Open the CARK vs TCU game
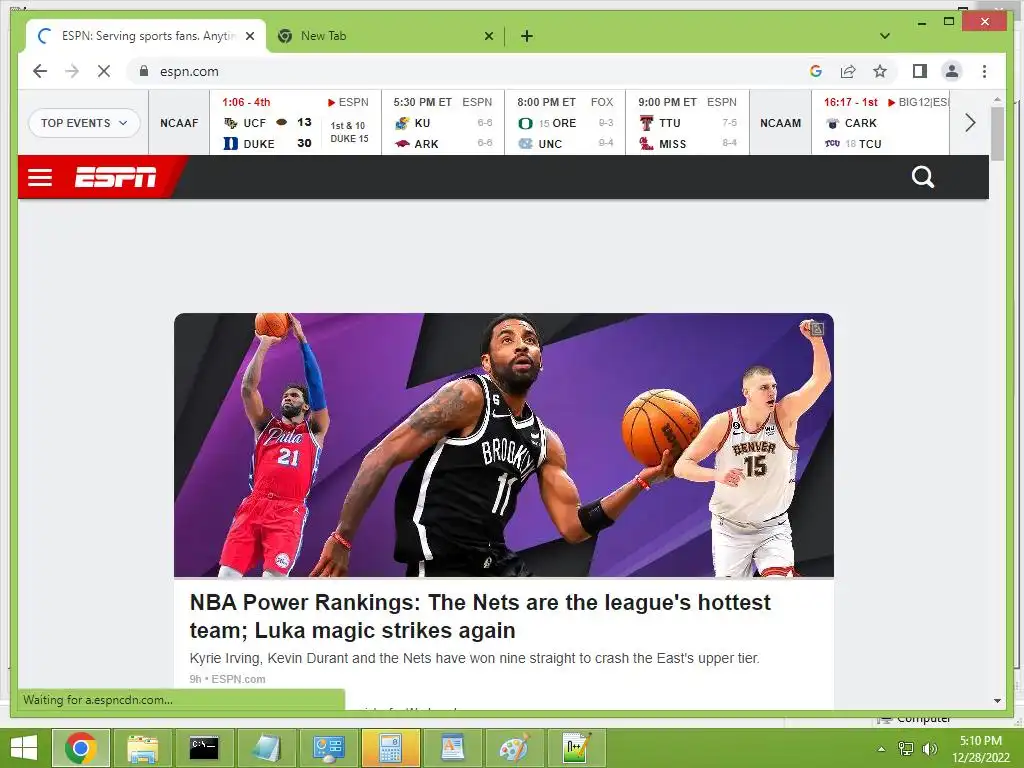 click(x=880, y=123)
